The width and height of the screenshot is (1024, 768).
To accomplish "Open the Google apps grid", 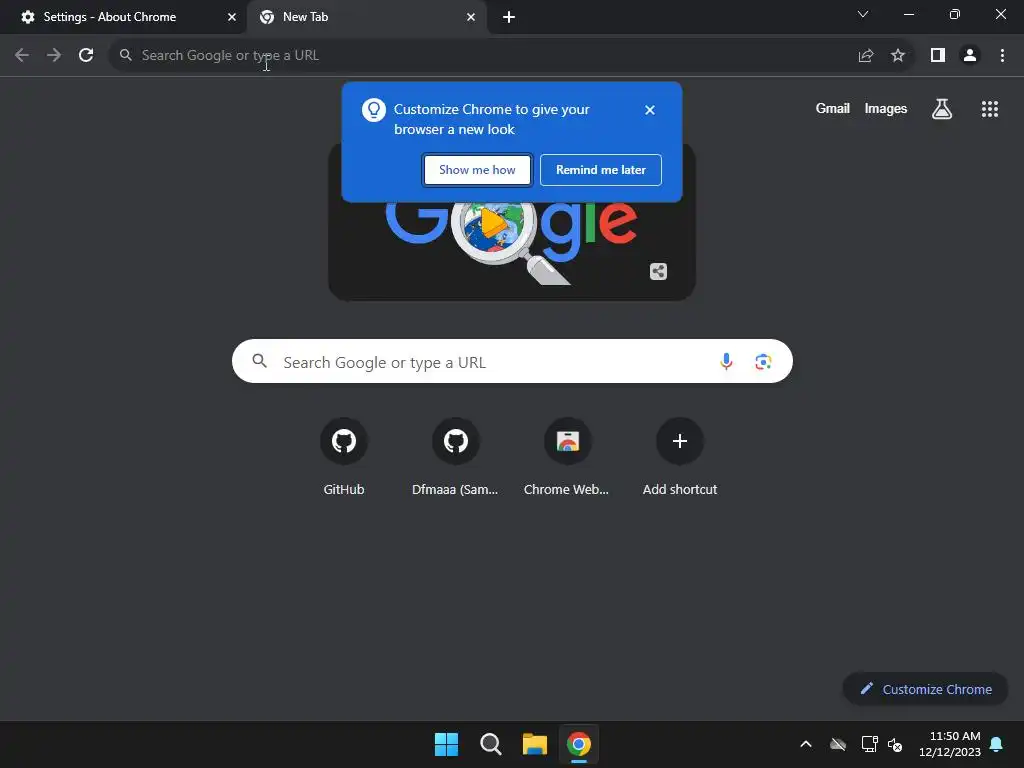I will coord(990,108).
